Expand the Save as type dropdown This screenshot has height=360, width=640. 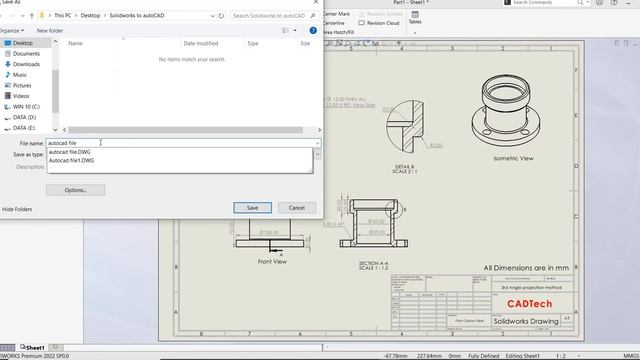(318, 155)
